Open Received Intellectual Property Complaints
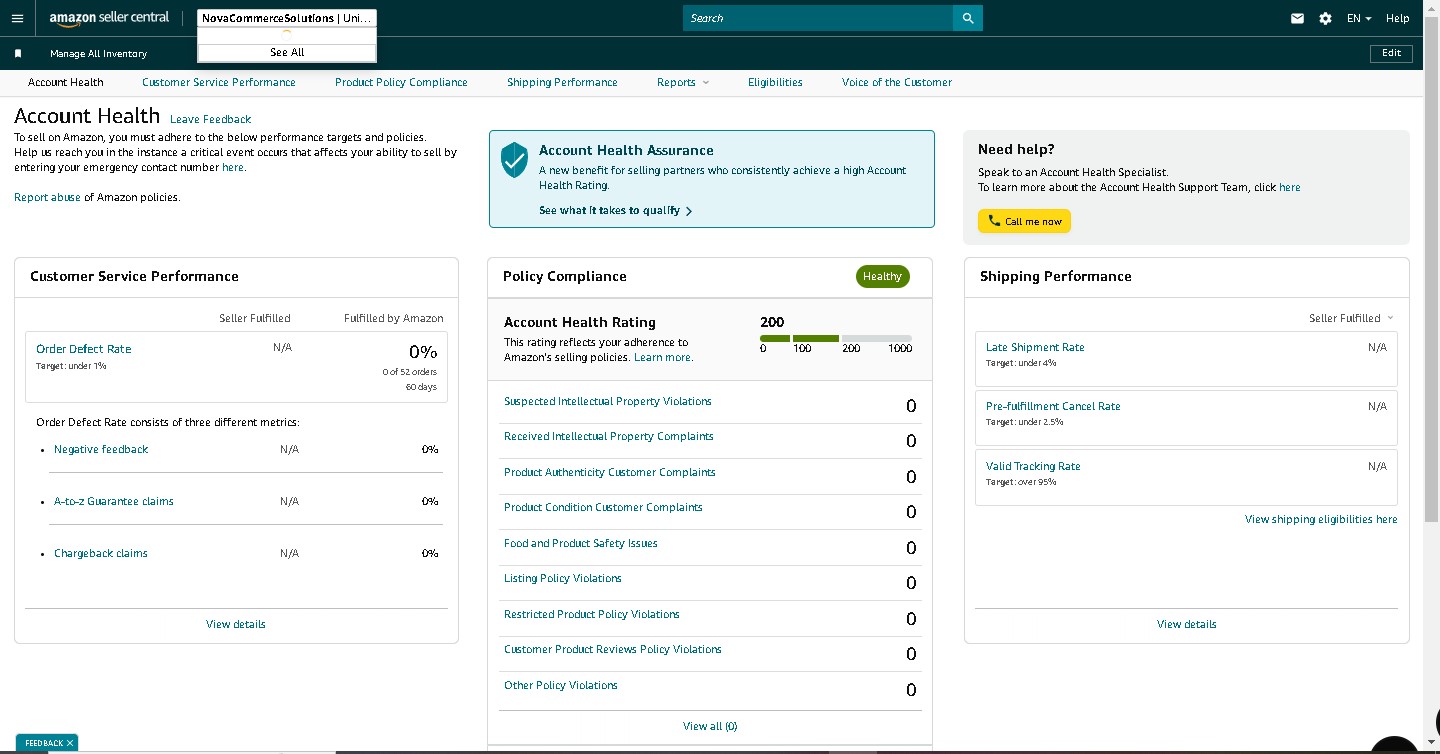1440x754 pixels. pyautogui.click(x=609, y=436)
